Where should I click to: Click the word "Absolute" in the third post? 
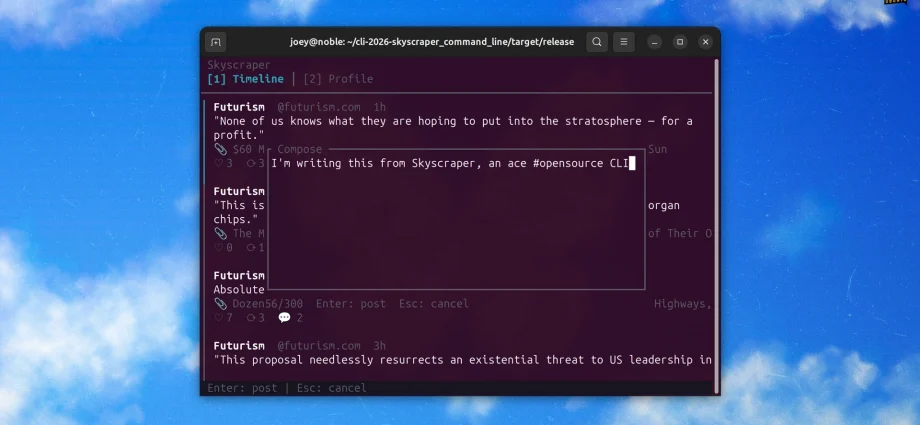point(239,289)
